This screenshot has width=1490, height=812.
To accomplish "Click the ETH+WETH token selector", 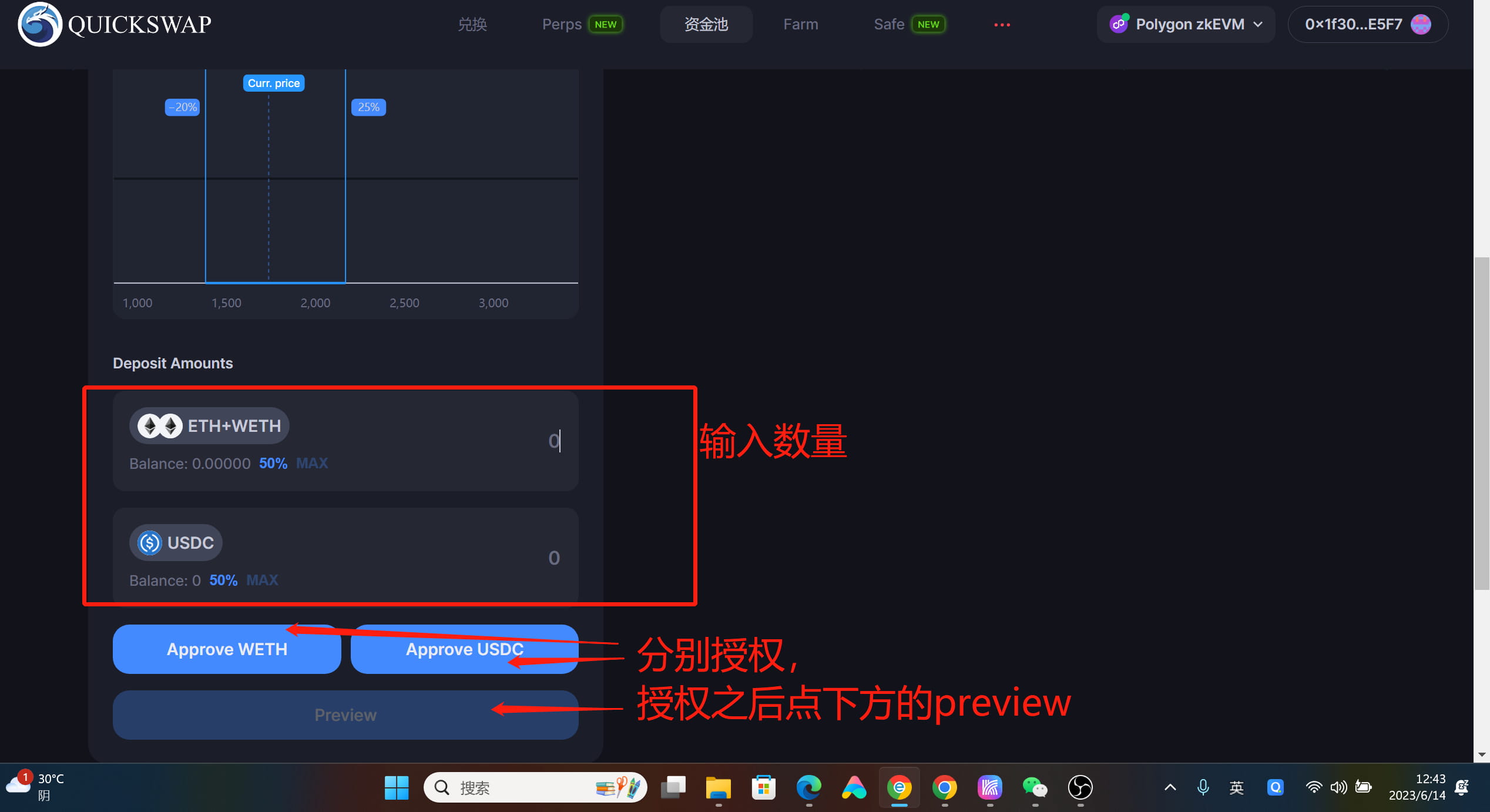I will coord(209,425).
